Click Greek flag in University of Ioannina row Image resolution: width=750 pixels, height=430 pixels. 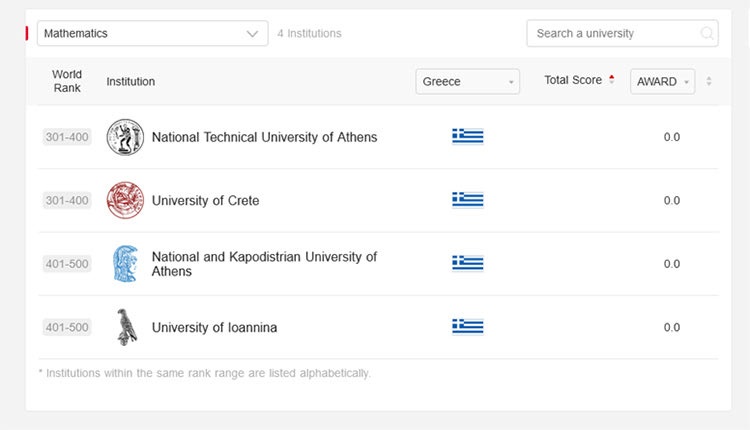coord(468,326)
